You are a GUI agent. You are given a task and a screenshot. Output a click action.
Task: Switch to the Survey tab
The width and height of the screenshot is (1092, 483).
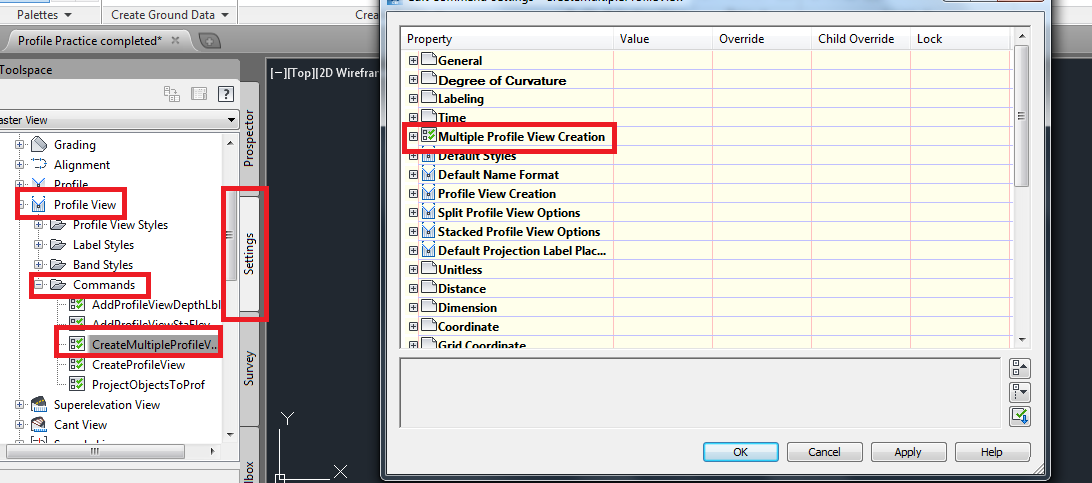249,369
